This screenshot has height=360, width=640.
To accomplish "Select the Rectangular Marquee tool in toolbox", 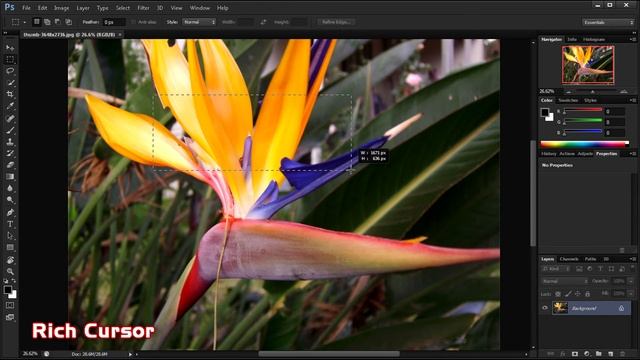I will [10, 59].
